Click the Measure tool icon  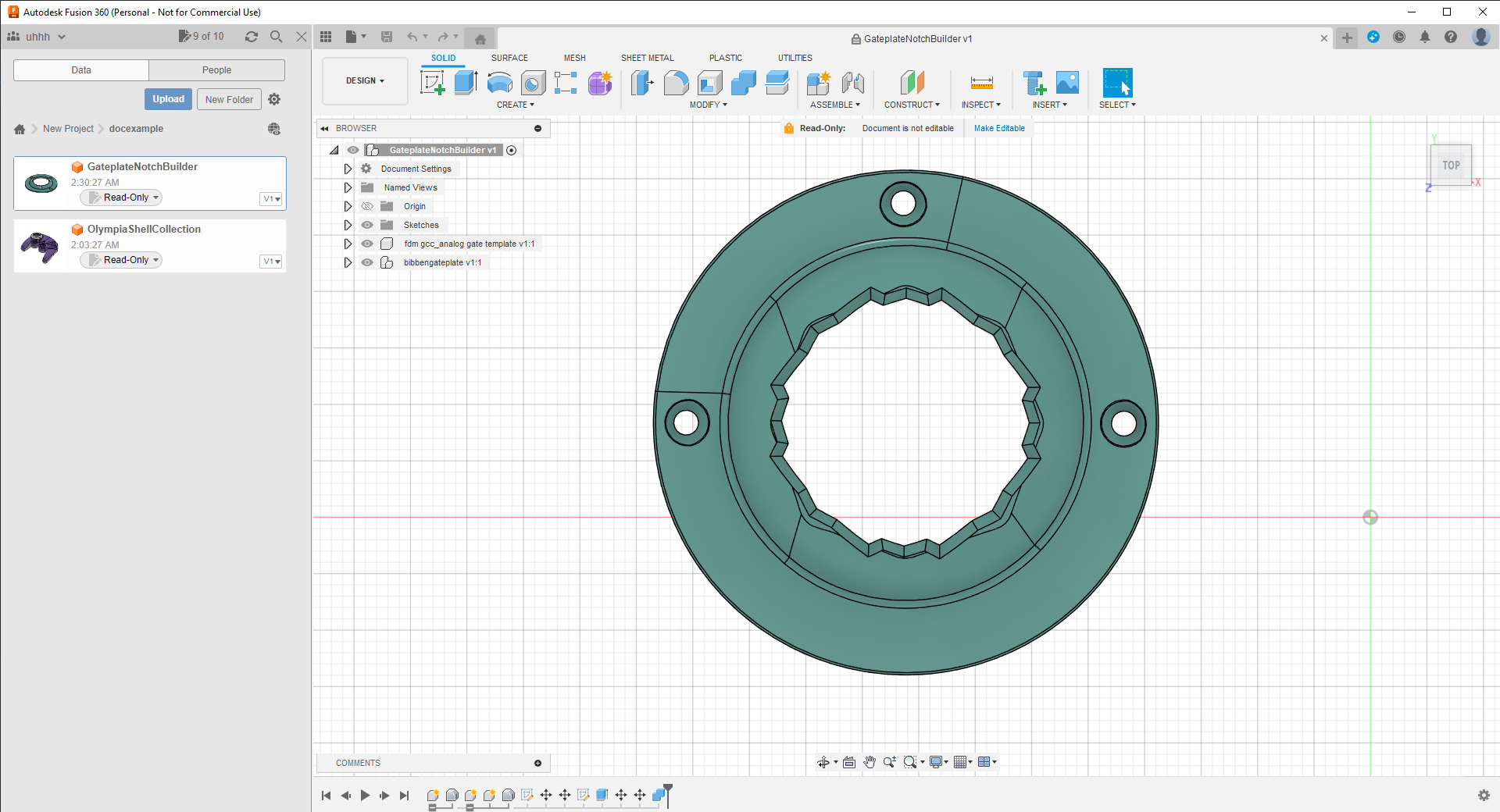coord(981,82)
